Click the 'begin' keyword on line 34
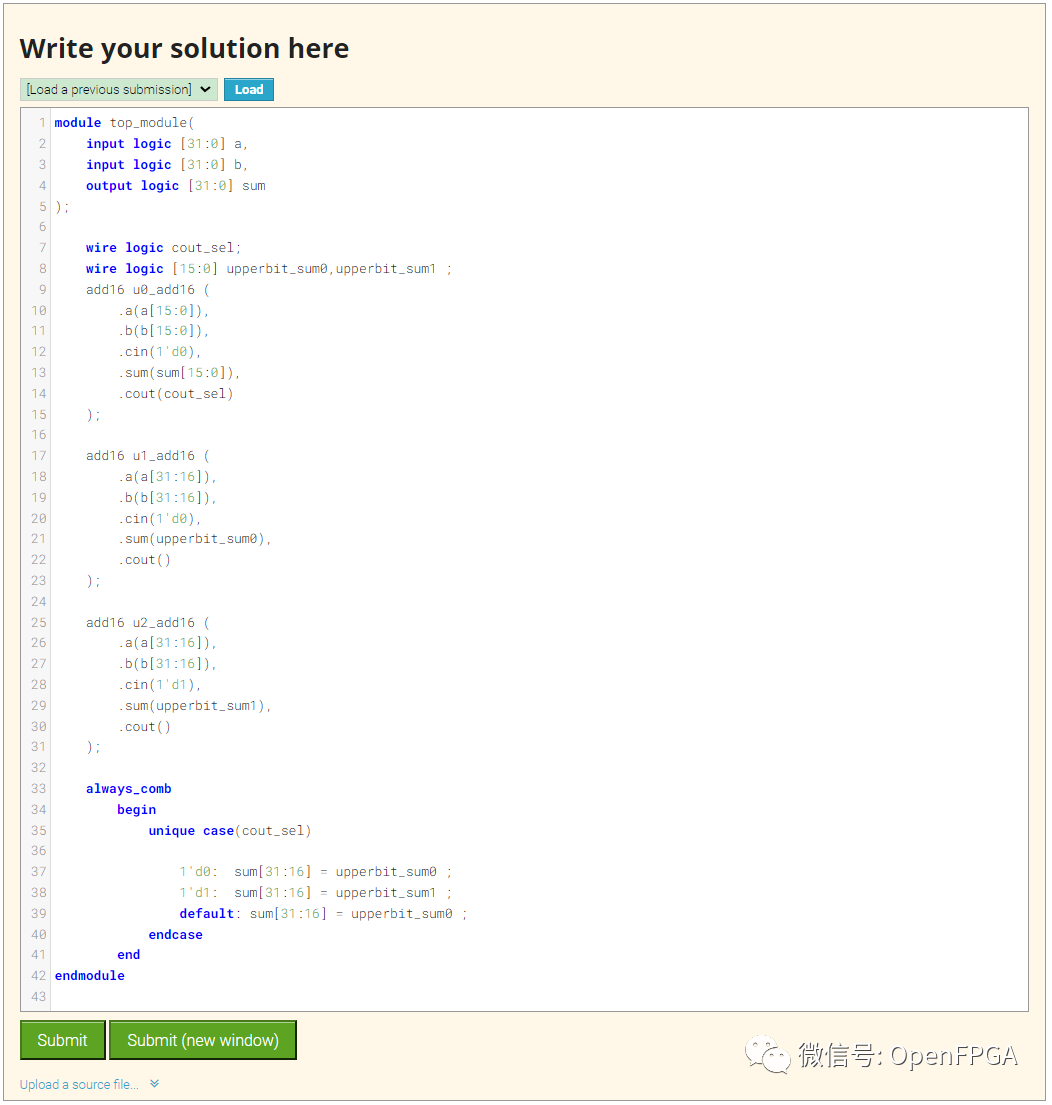 pyautogui.click(x=137, y=810)
